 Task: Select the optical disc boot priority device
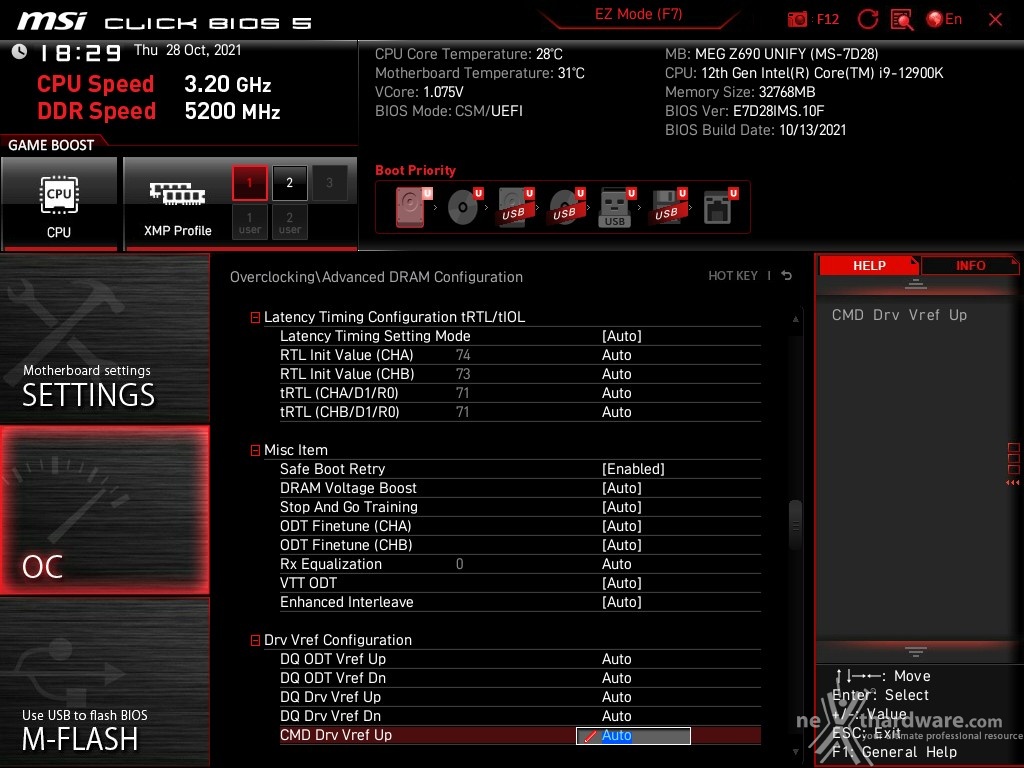[x=464, y=206]
